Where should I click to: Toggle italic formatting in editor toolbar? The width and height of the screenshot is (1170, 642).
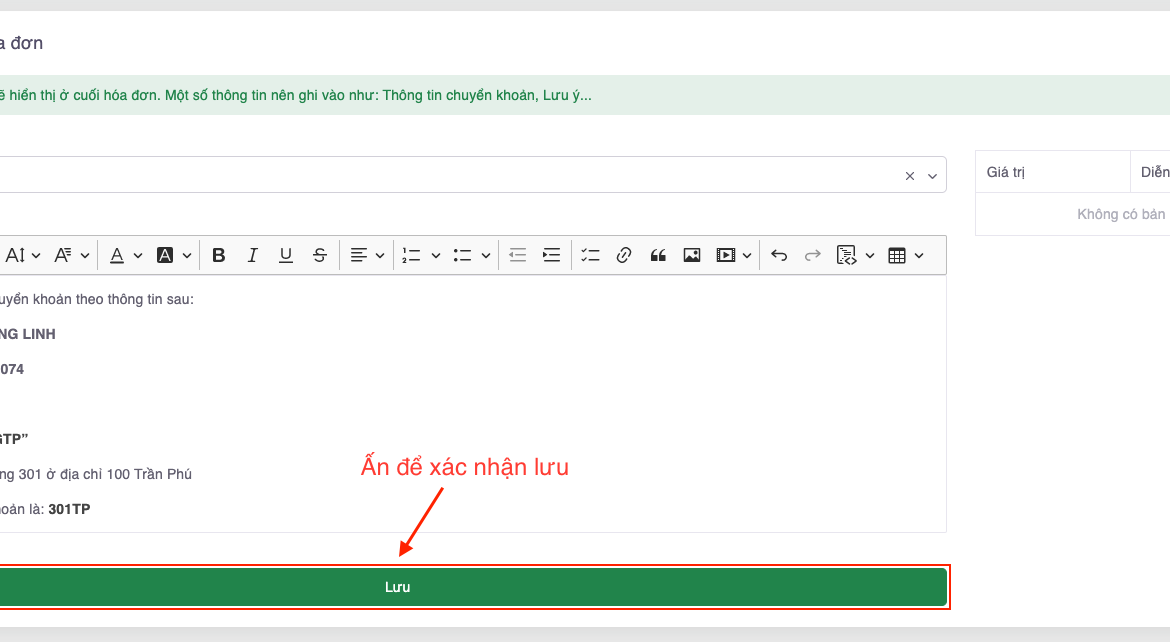coord(252,255)
